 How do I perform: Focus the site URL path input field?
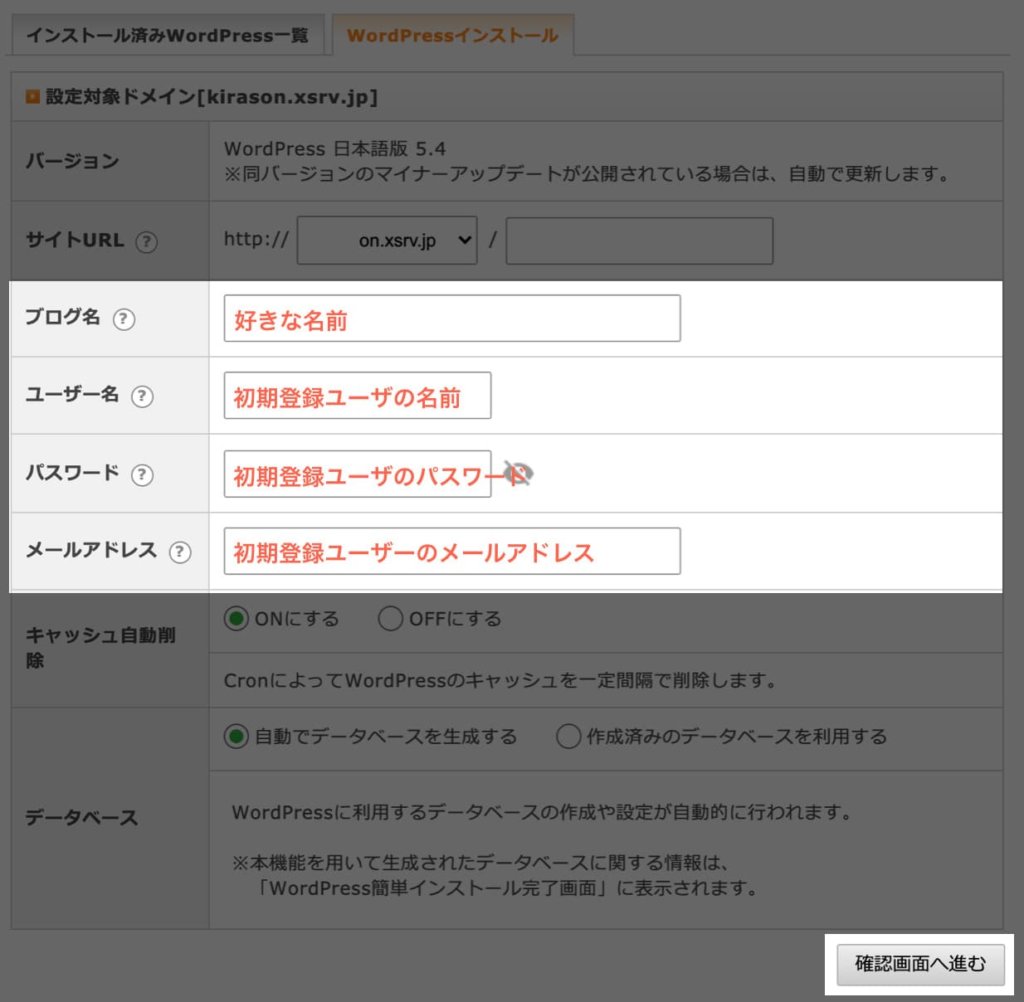click(639, 241)
